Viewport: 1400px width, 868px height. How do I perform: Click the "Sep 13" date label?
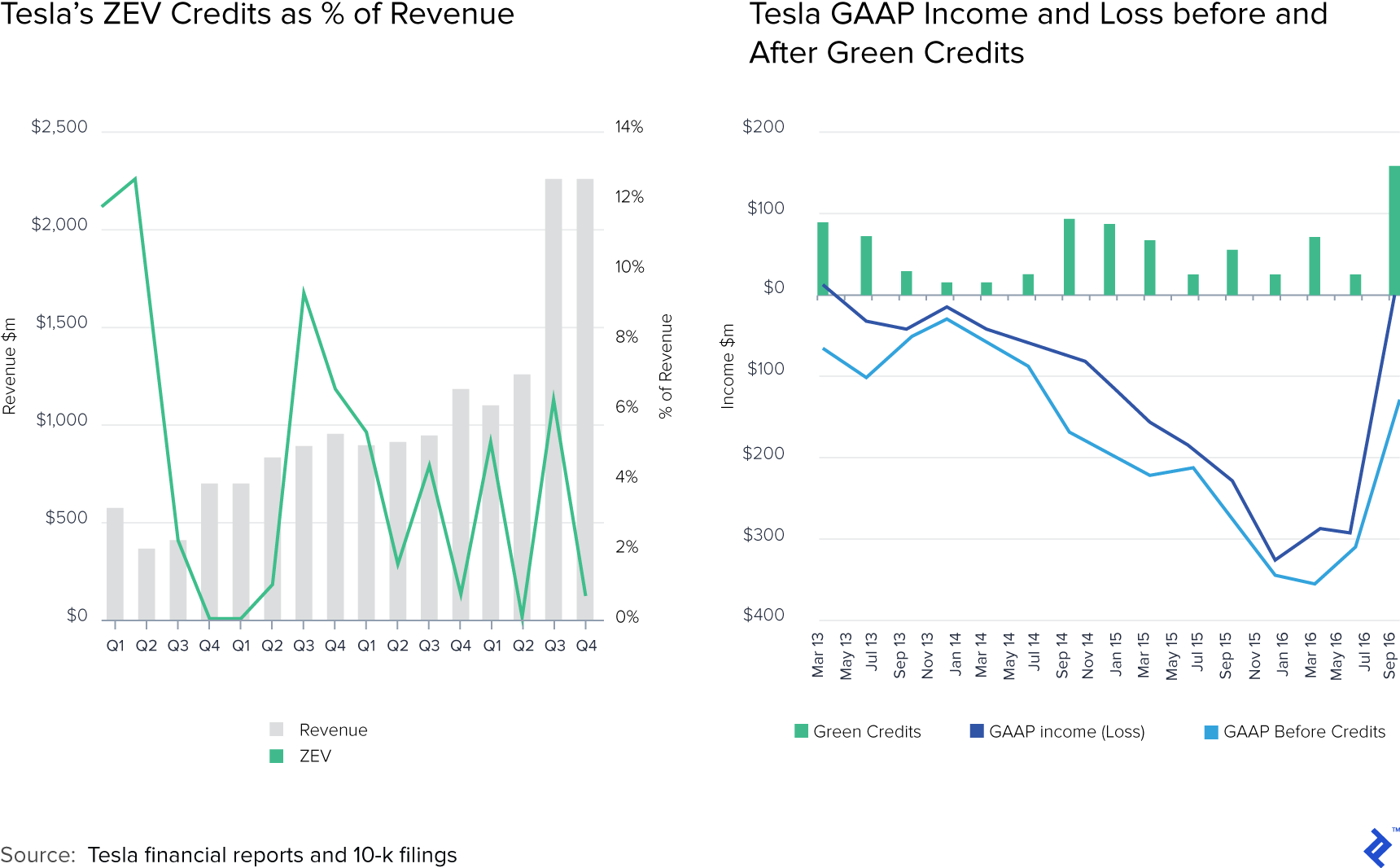coord(899,655)
